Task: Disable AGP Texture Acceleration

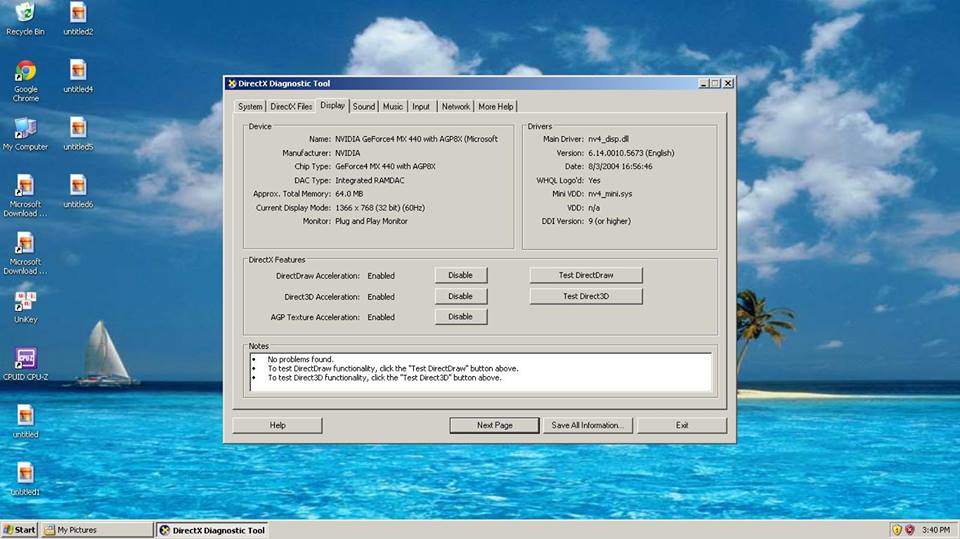Action: click(x=460, y=317)
